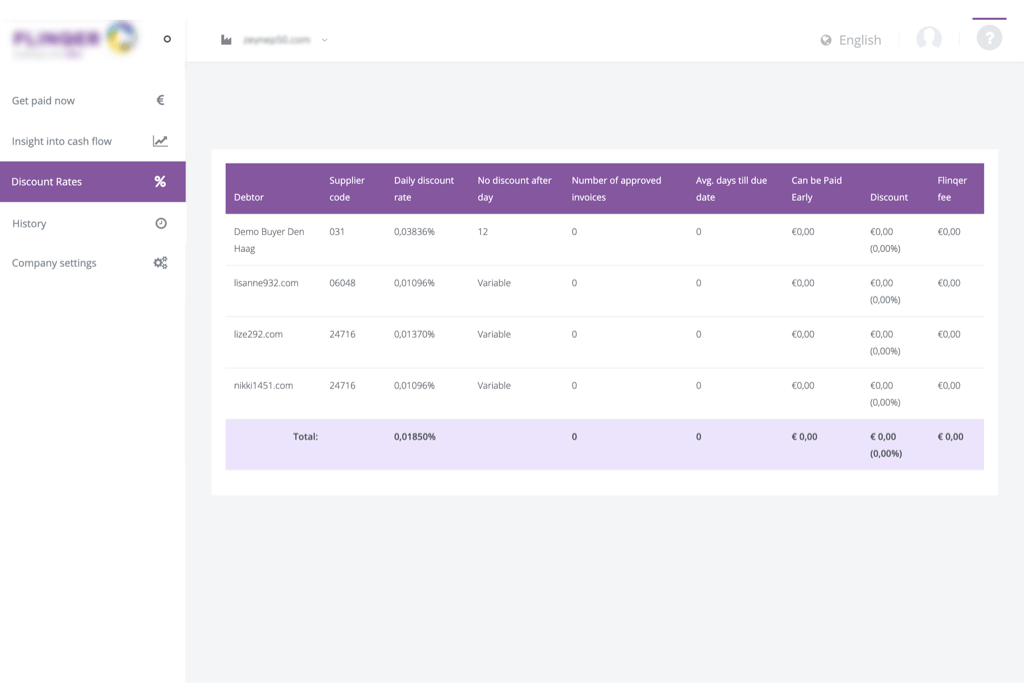Click Avg. days till due date header
Image resolution: width=1024 pixels, height=683 pixels.
[731, 189]
